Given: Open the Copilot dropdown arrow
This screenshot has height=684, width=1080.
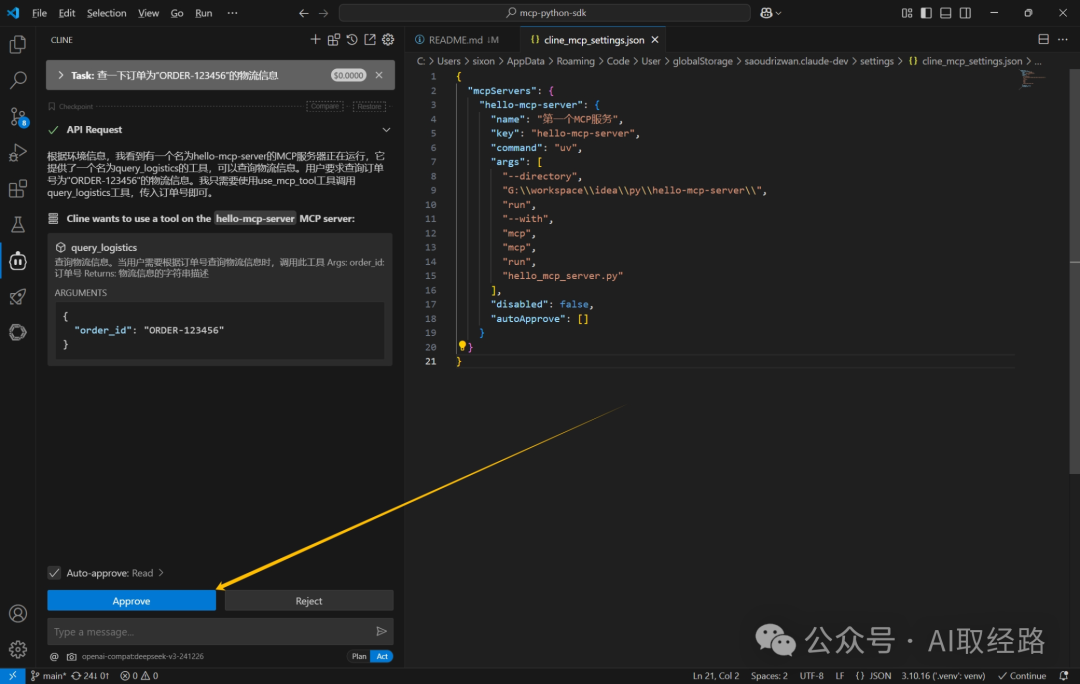Looking at the screenshot, I should [779, 13].
